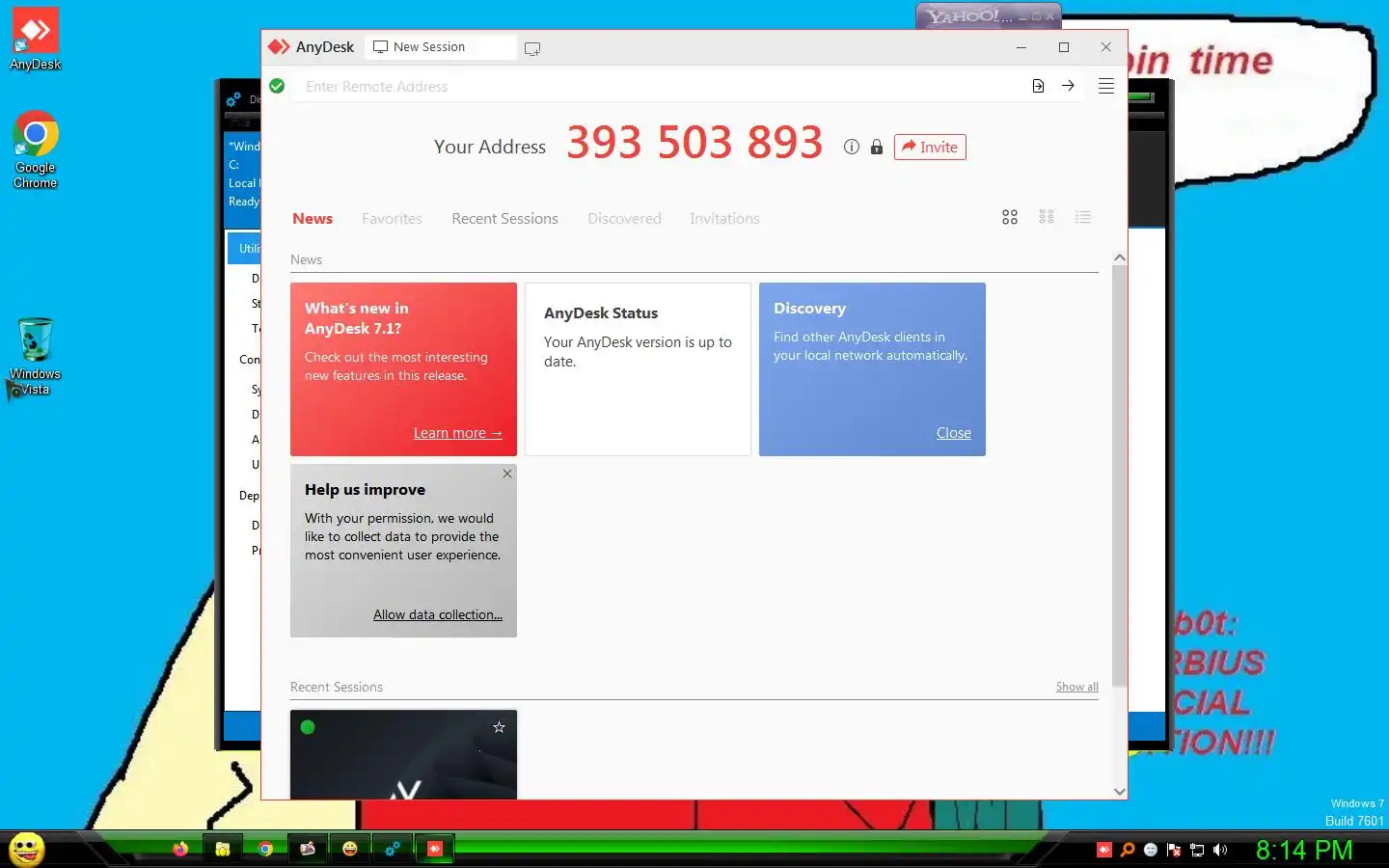1389x868 pixels.
Task: Click the AnyDesk logo in the title bar
Action: [279, 46]
